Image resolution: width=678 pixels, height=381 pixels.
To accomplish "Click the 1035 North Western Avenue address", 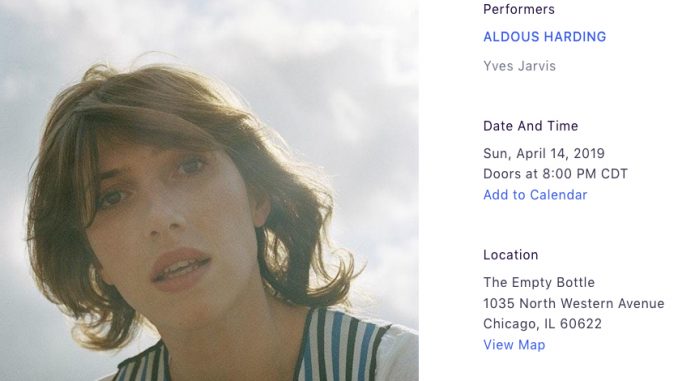I will 573,303.
